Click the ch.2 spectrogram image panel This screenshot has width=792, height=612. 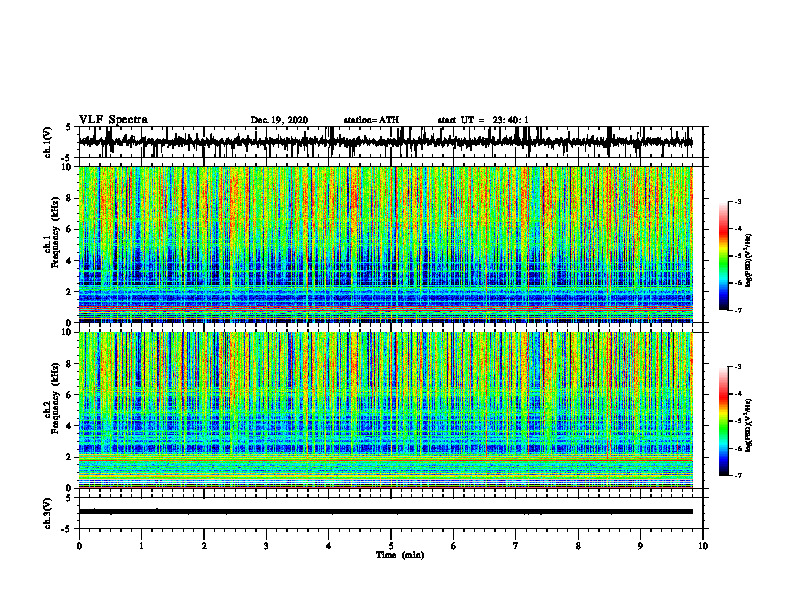[386, 410]
